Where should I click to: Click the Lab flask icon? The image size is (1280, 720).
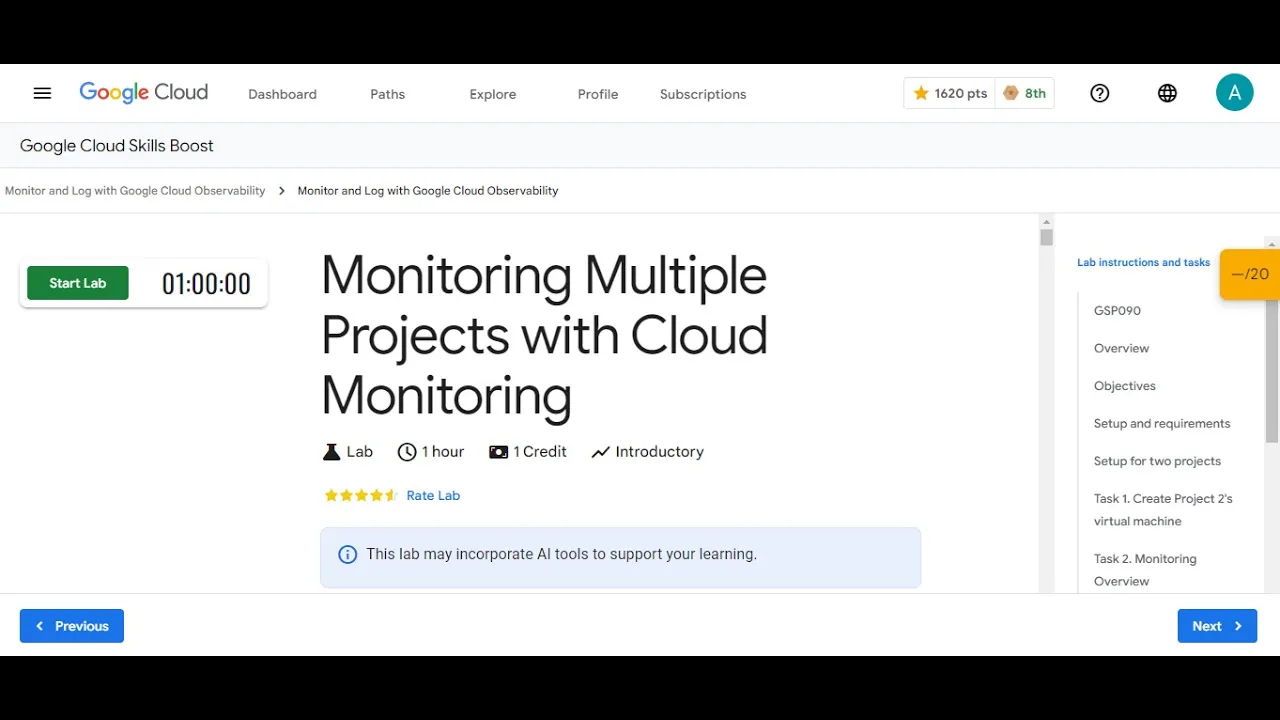(x=331, y=452)
